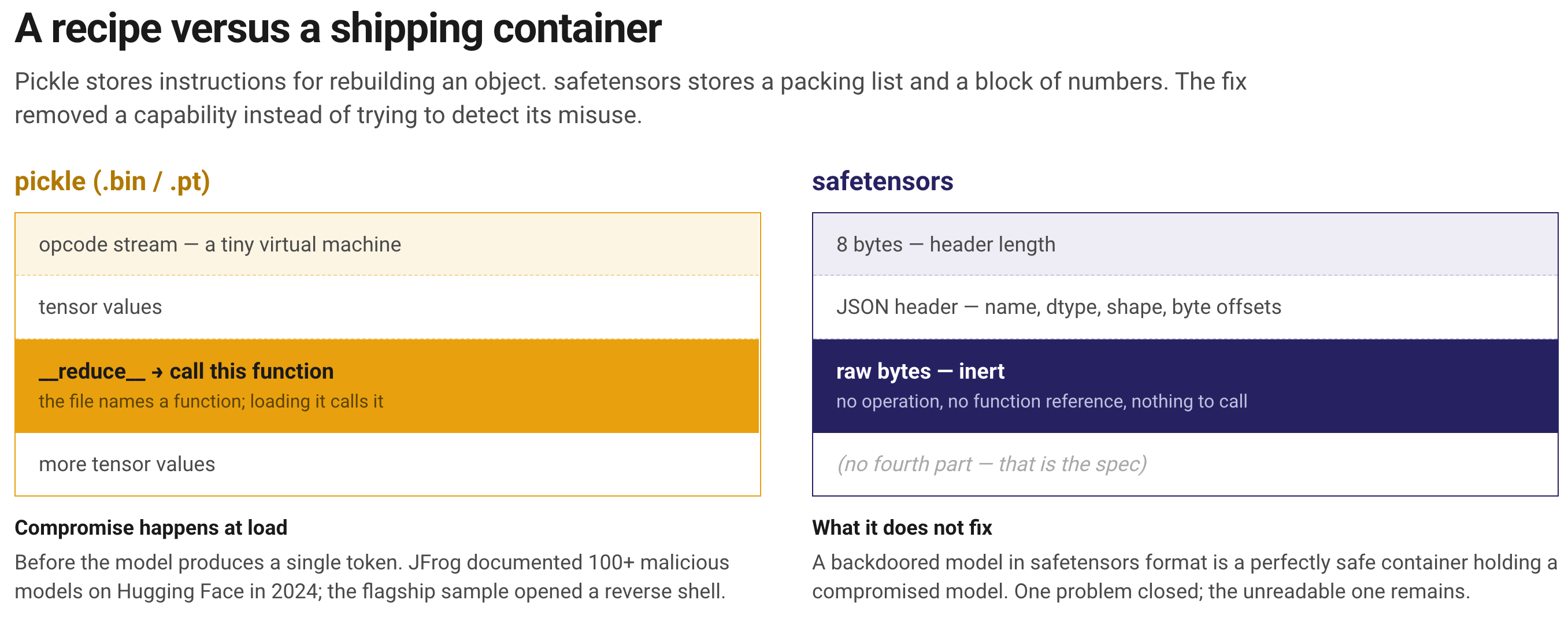This screenshot has width=1568, height=622.
Task: Click the intro paragraph starting 'Pickle stores instructions'
Action: [x=630, y=98]
